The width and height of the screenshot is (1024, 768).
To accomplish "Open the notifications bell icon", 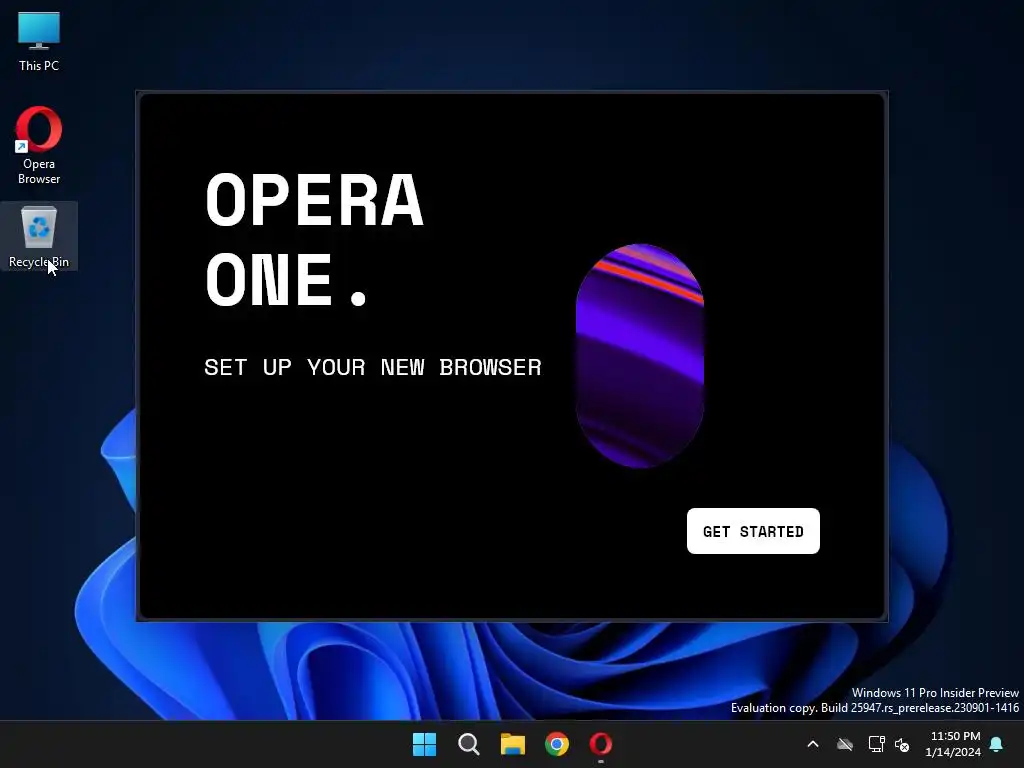I will [x=997, y=744].
